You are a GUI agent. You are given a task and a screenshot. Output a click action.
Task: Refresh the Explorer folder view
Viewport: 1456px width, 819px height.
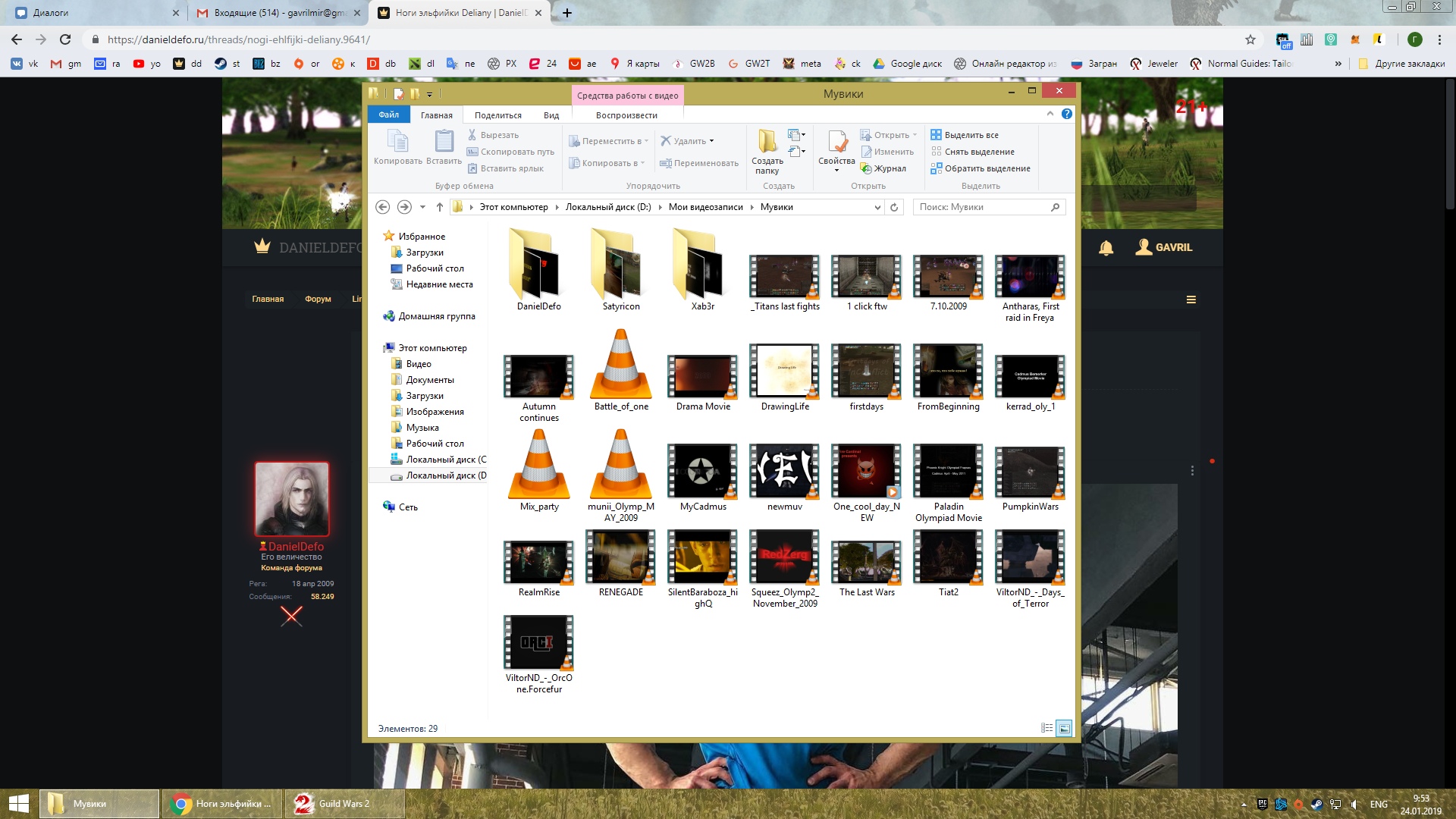click(x=894, y=207)
